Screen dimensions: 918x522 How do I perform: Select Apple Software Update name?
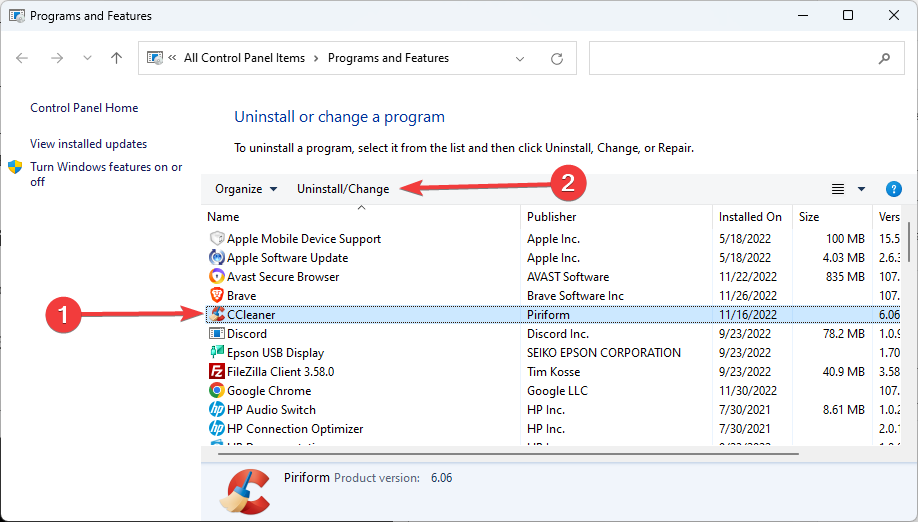pyautogui.click(x=287, y=258)
